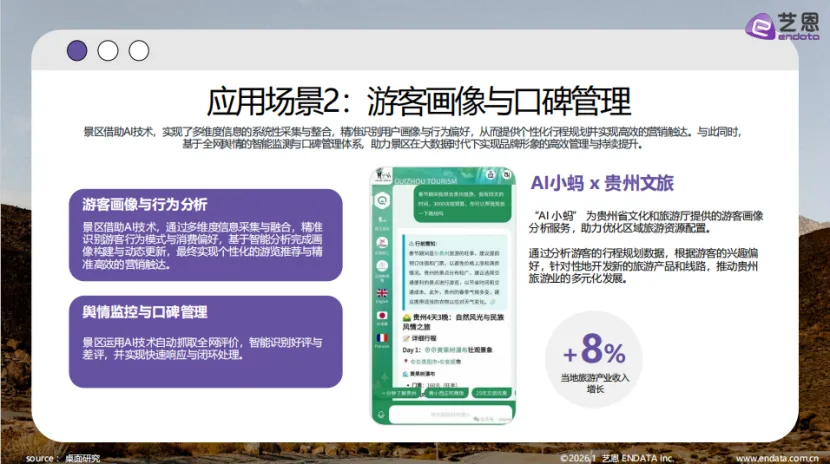Tap the '25年文旅优惠' suggestion chip
Viewport: 830px width, 465px height.
click(492, 394)
